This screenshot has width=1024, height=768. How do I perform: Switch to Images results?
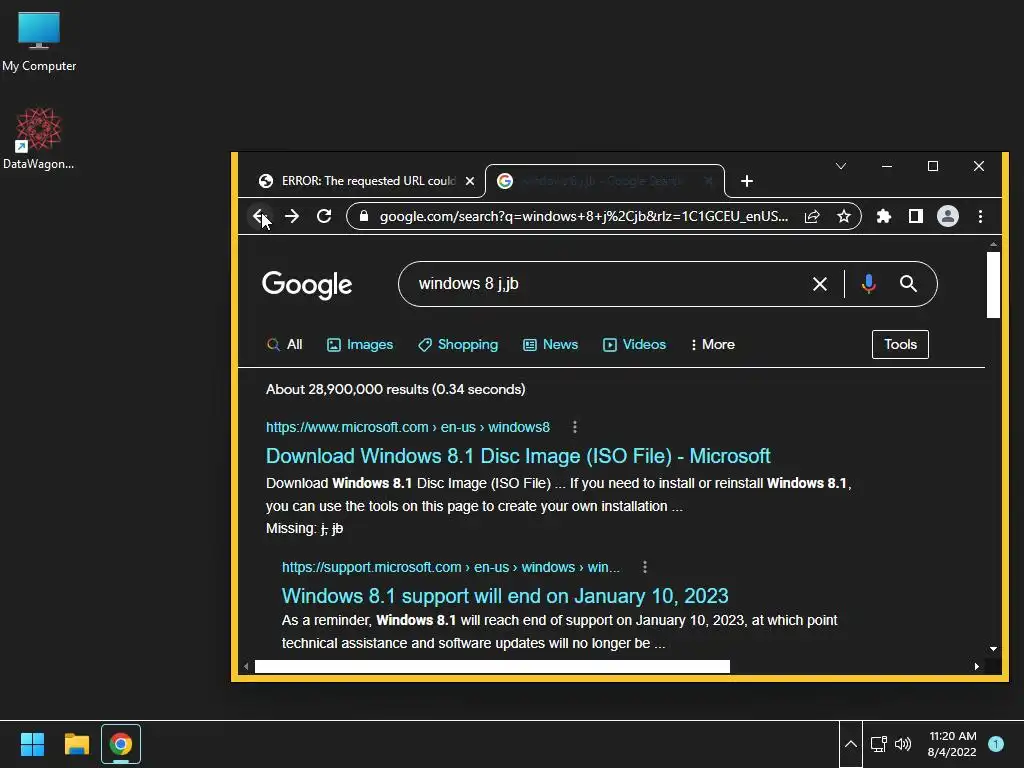tap(360, 344)
